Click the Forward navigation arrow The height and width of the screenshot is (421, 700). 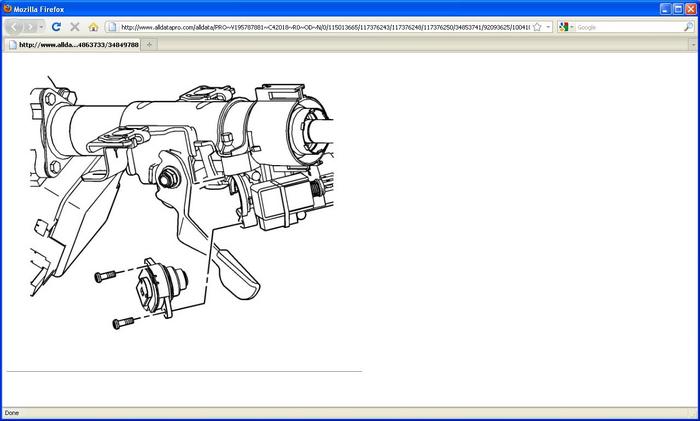pyautogui.click(x=29, y=27)
